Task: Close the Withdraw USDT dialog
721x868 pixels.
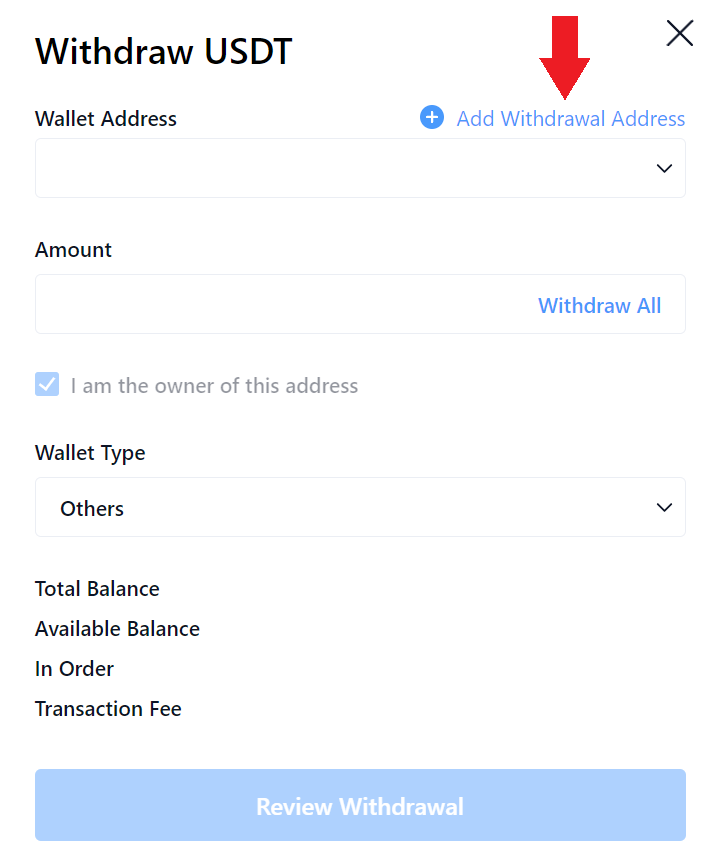Action: pos(679,34)
